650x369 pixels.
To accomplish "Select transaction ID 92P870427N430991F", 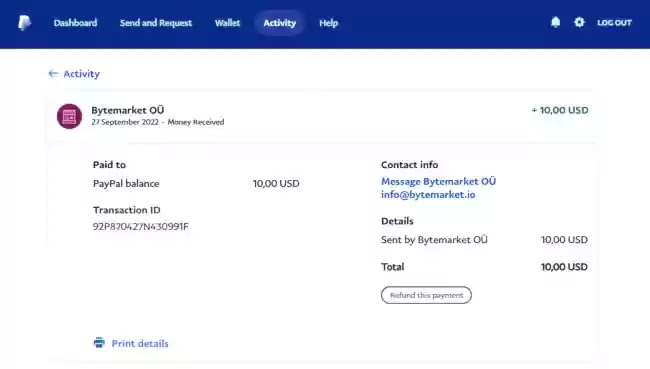I will (141, 226).
